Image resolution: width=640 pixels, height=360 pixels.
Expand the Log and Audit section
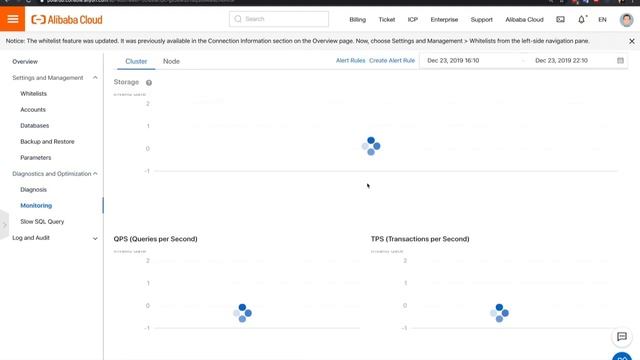click(x=95, y=238)
